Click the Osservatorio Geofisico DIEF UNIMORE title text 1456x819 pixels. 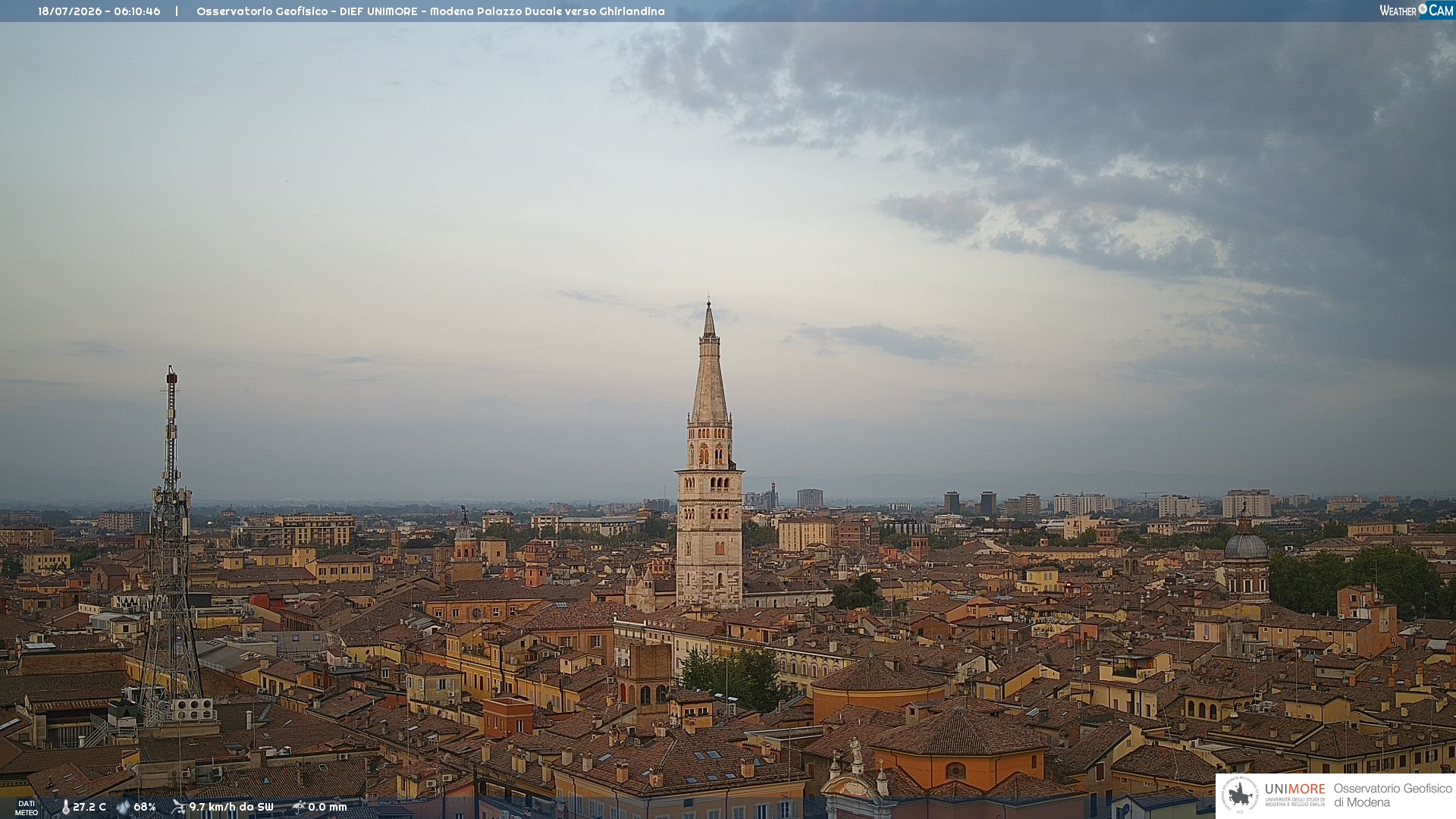pos(431,11)
